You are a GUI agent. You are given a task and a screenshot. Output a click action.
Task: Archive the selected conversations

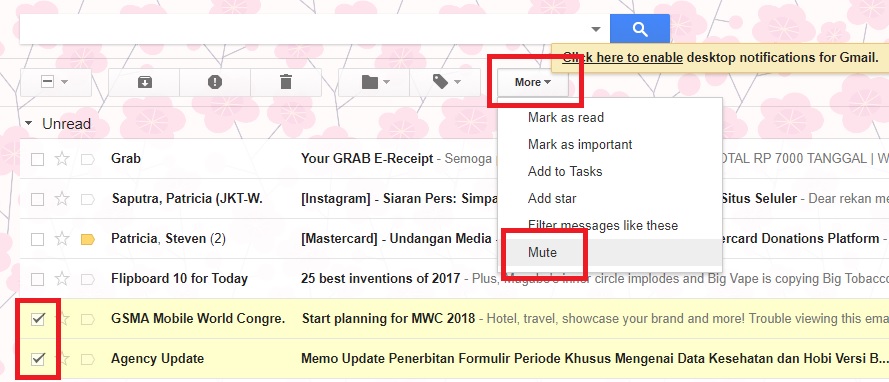point(145,82)
